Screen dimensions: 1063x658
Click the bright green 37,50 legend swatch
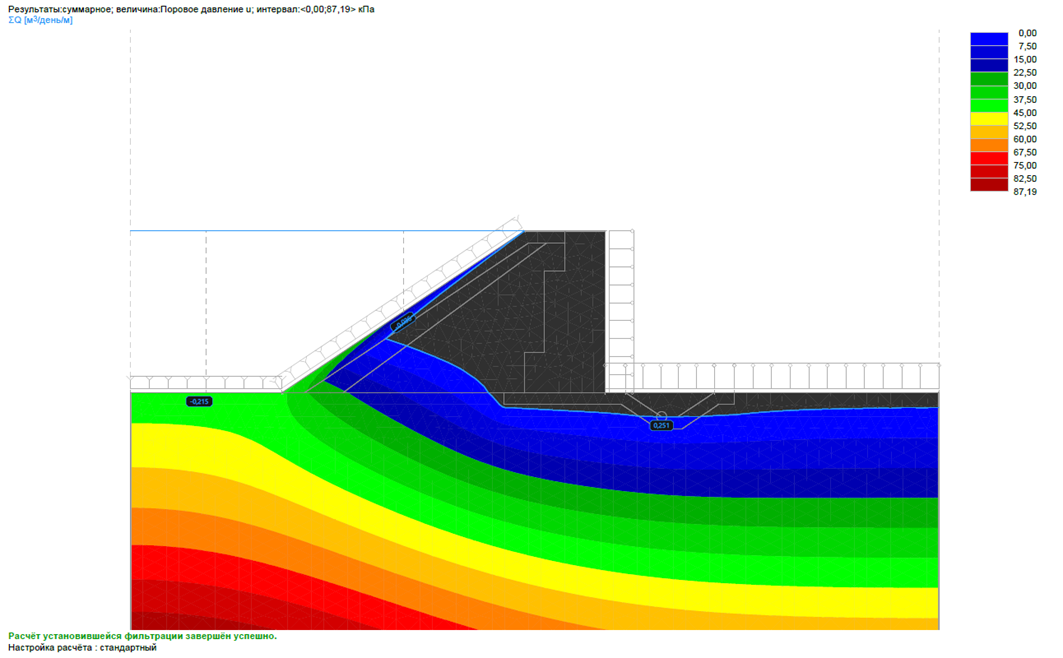coord(989,105)
